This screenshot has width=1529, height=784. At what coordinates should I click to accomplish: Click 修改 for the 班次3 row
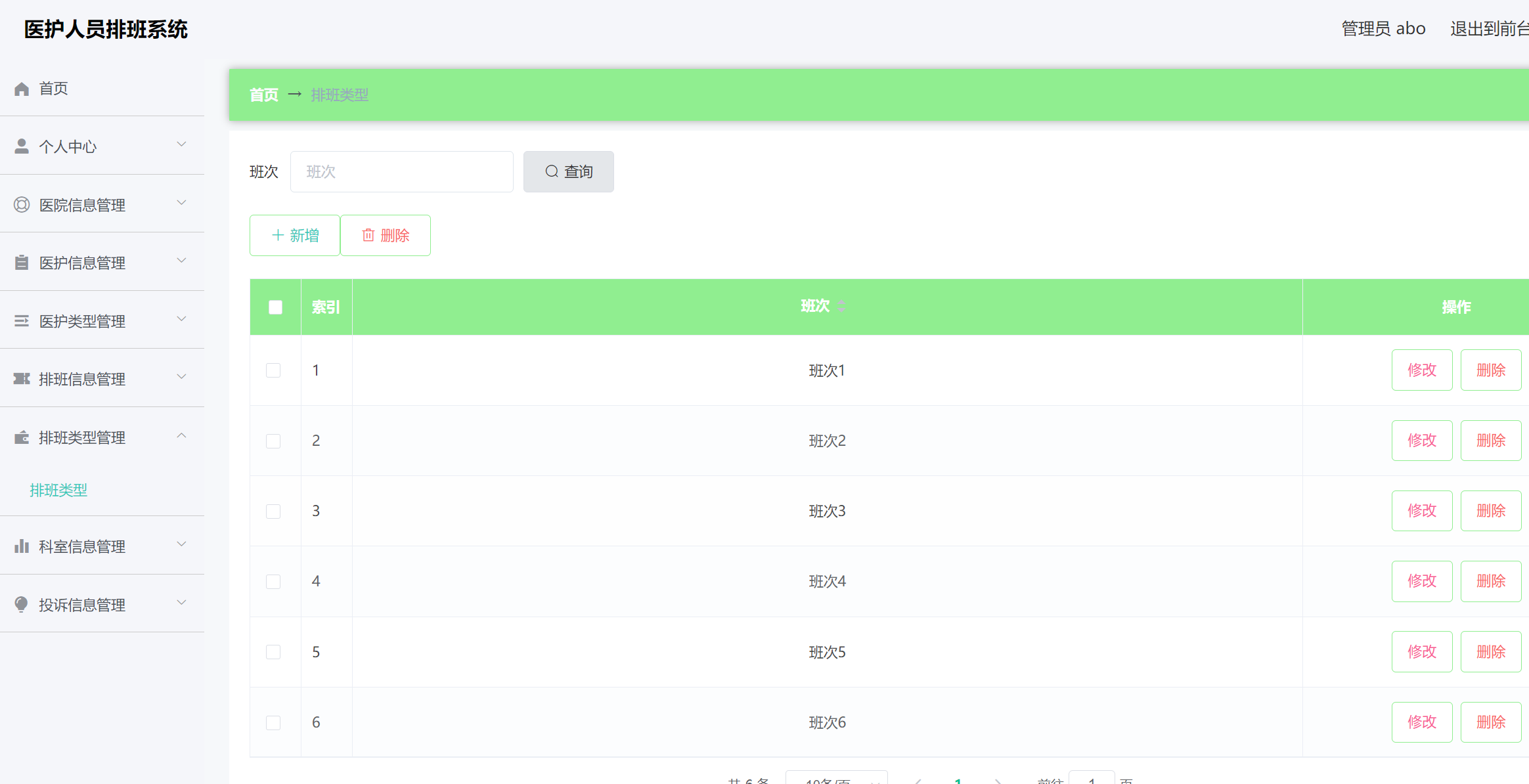pos(1421,511)
